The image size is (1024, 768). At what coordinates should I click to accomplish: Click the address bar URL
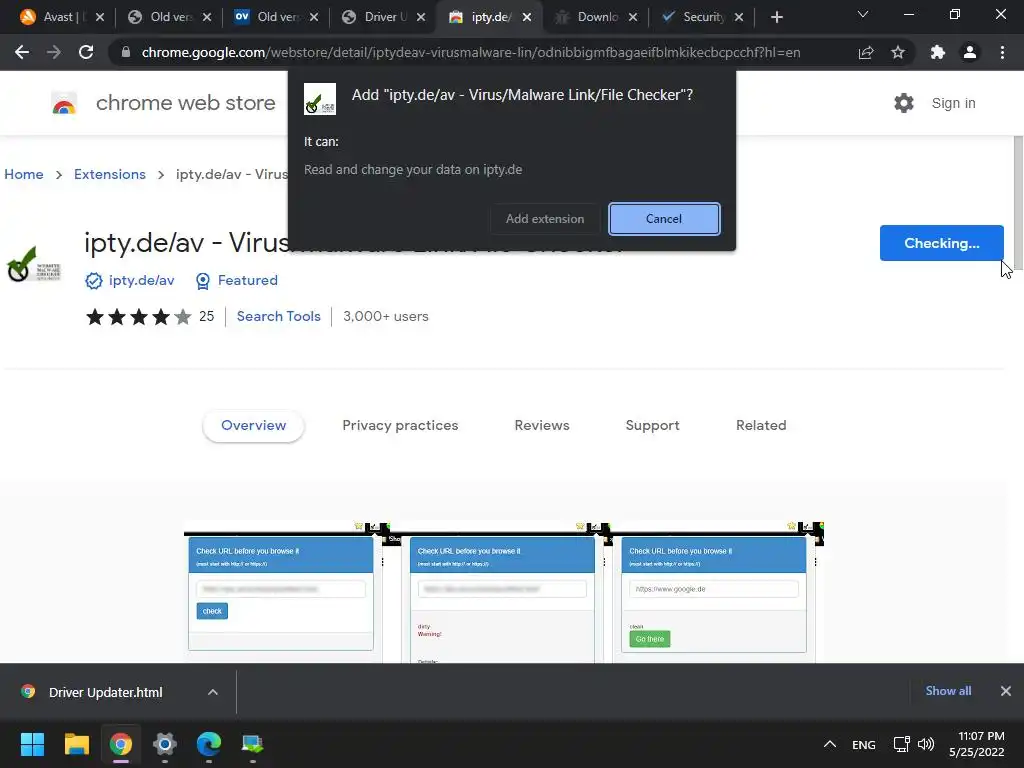(x=471, y=52)
